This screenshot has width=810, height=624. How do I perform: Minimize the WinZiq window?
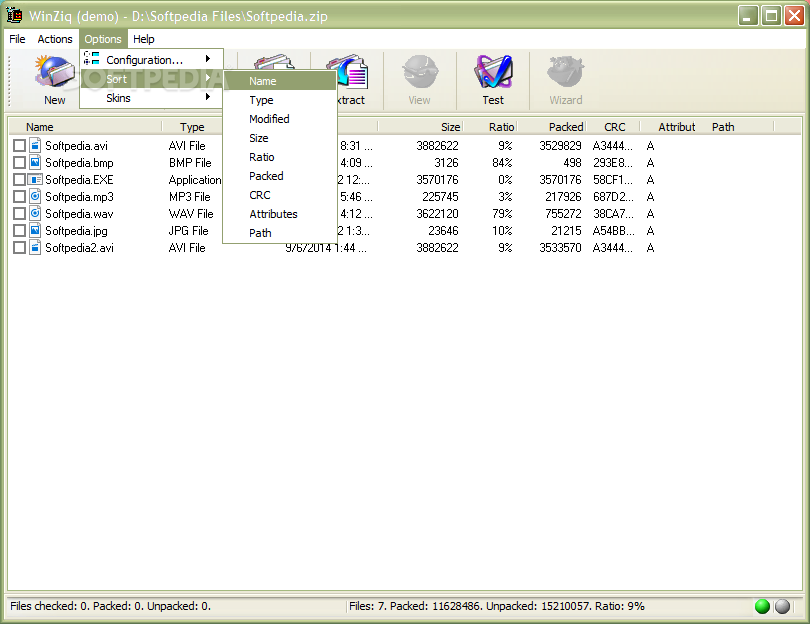[x=747, y=15]
